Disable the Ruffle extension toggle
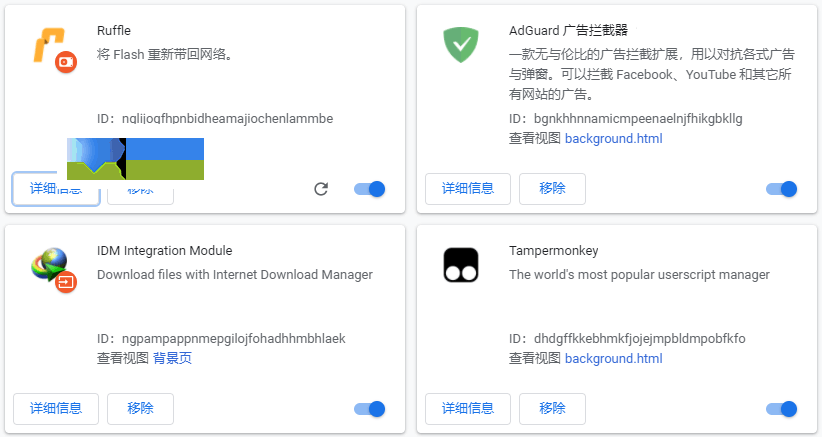The image size is (822, 437). coord(370,189)
